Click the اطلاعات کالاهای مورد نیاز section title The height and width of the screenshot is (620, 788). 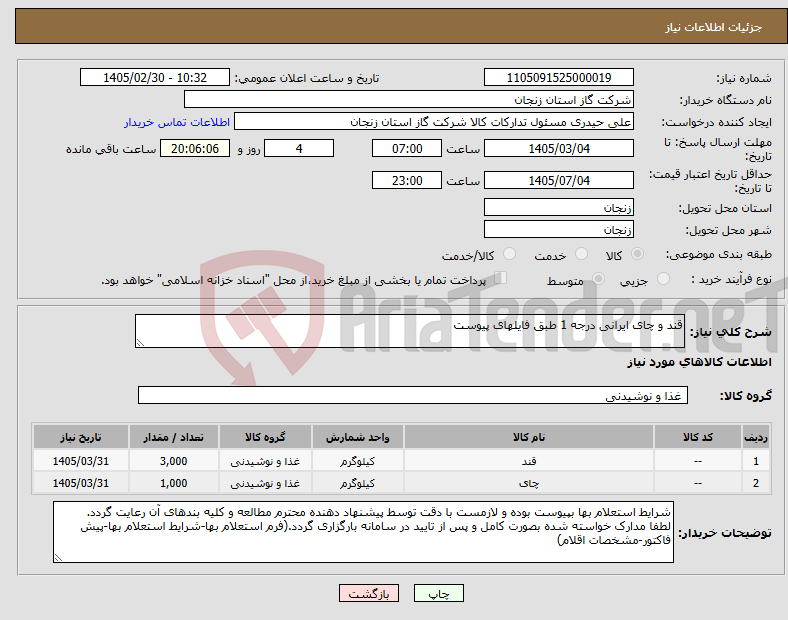tap(699, 362)
